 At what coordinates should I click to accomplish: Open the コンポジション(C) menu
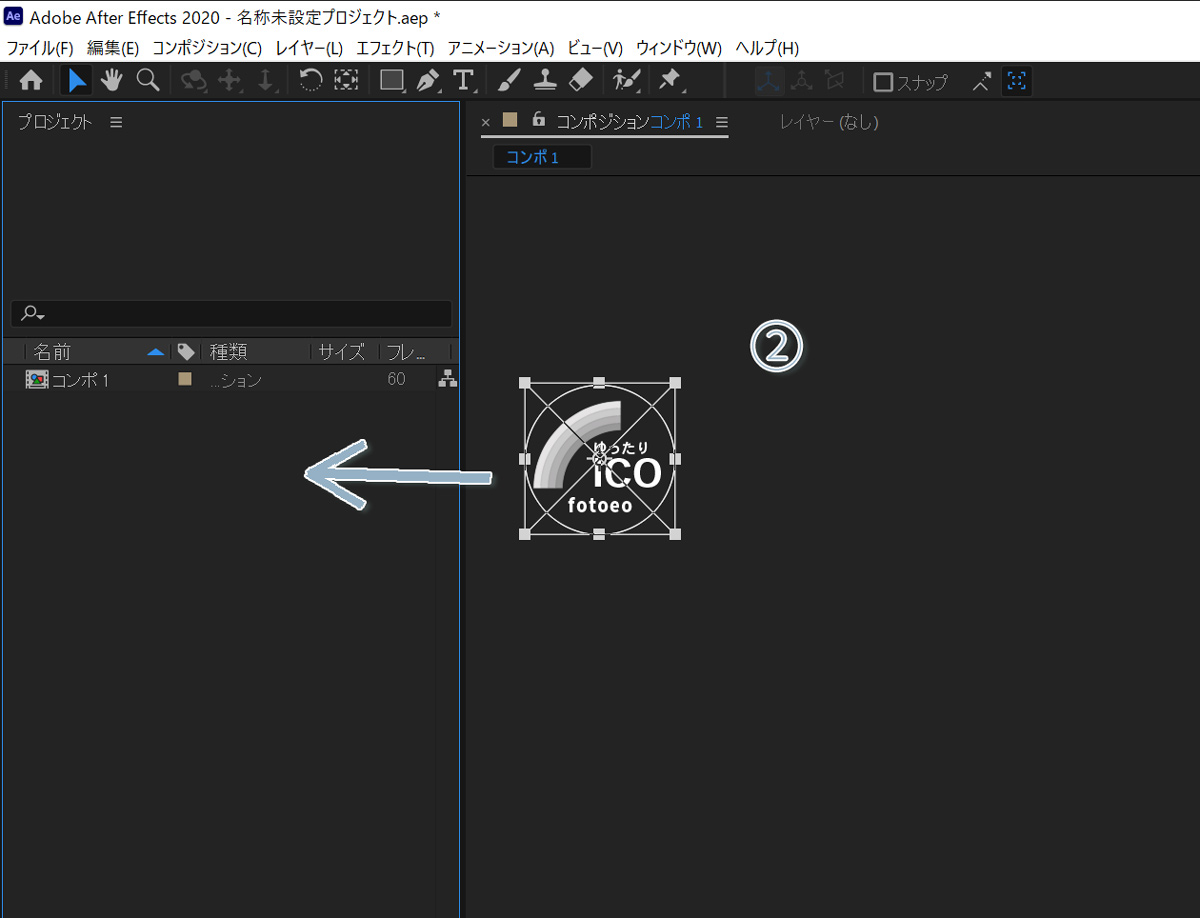click(x=207, y=48)
